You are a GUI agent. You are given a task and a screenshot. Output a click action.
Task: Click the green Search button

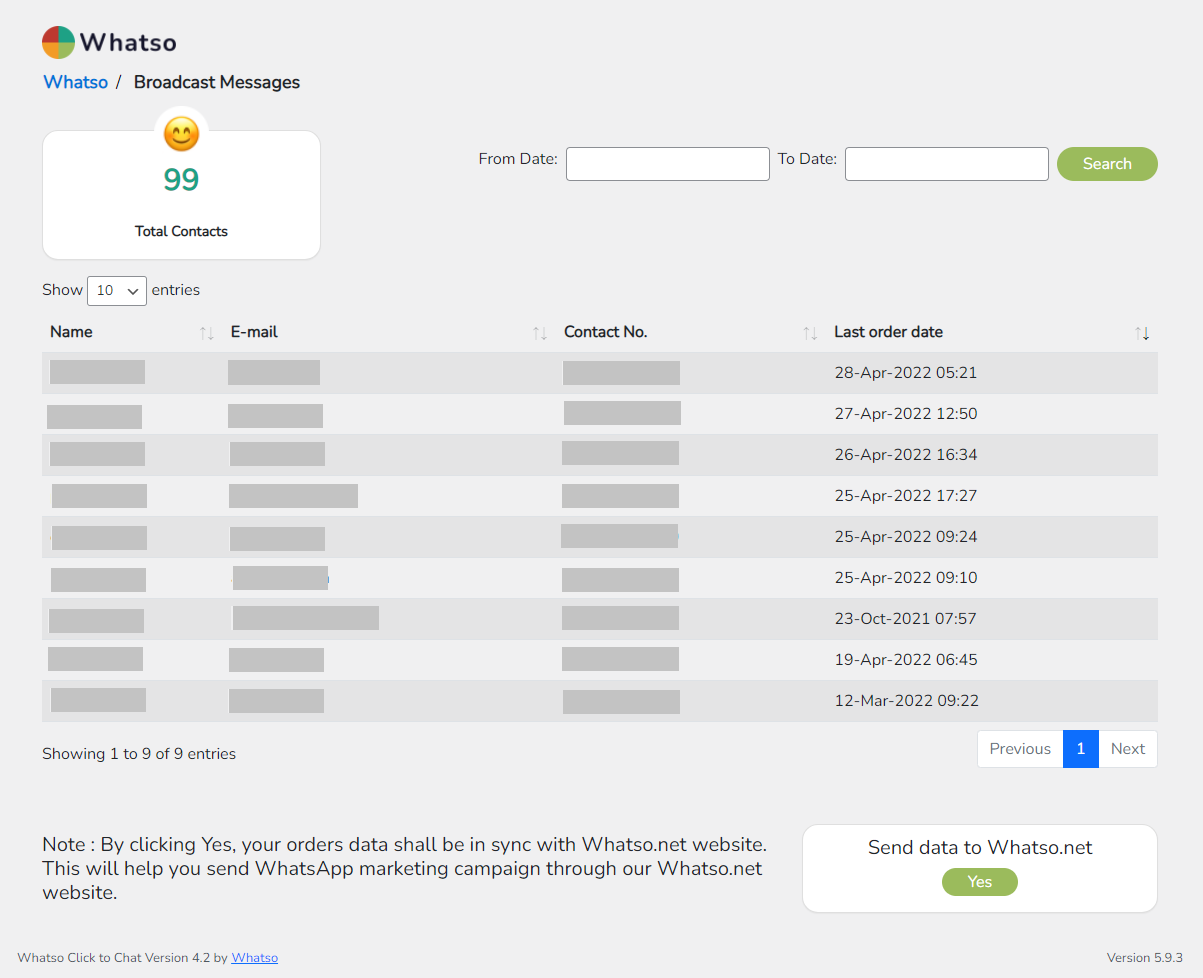coord(1107,164)
